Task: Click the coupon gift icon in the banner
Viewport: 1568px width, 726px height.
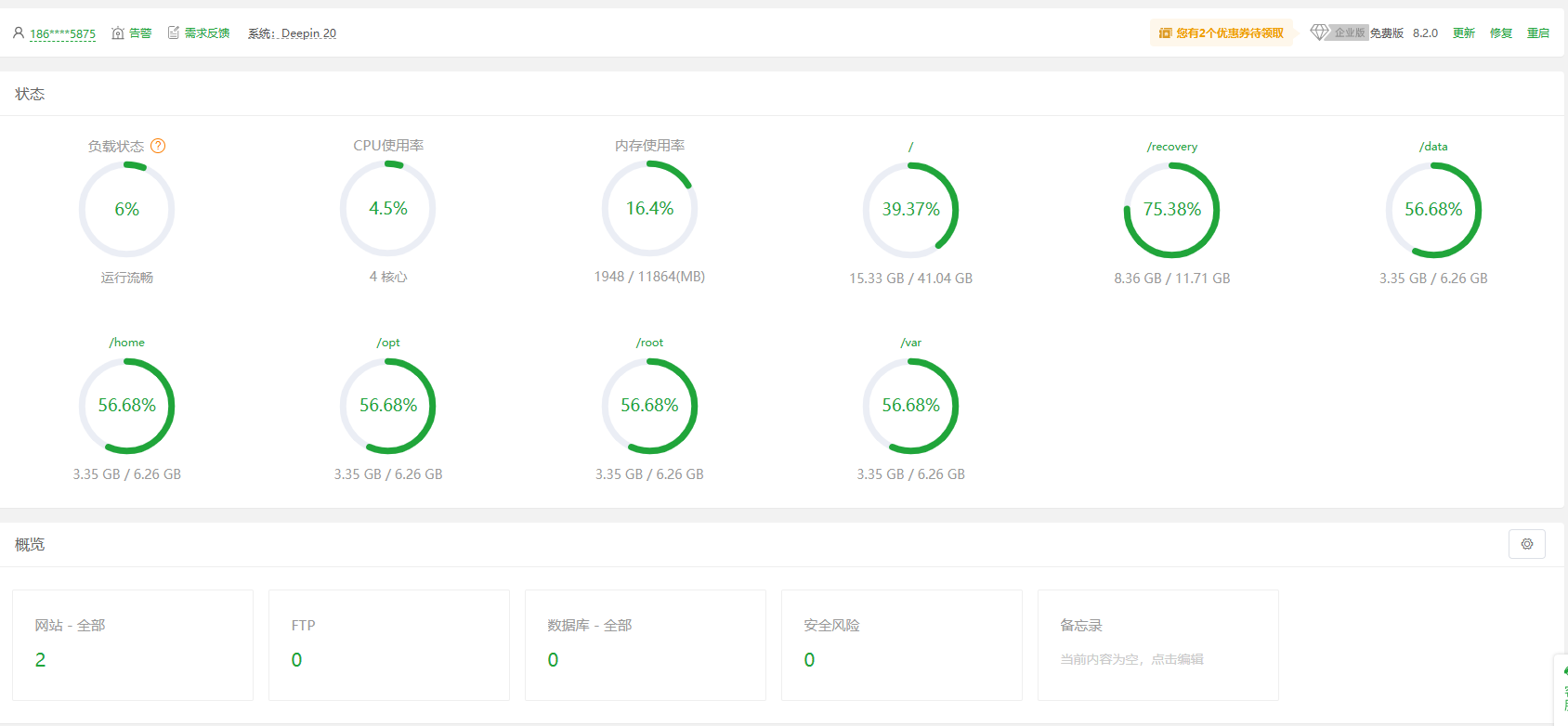Action: (1165, 32)
